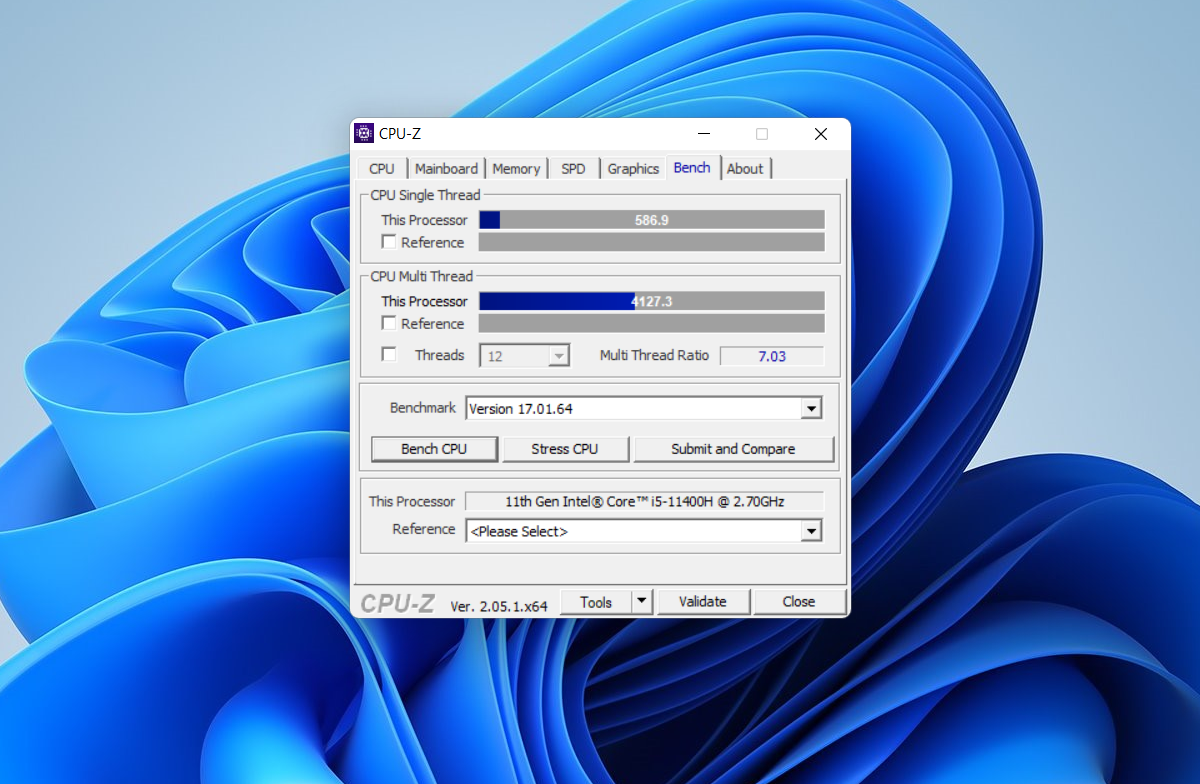Open the Graphics tab
Screen dimensions: 1200x784
click(633, 169)
